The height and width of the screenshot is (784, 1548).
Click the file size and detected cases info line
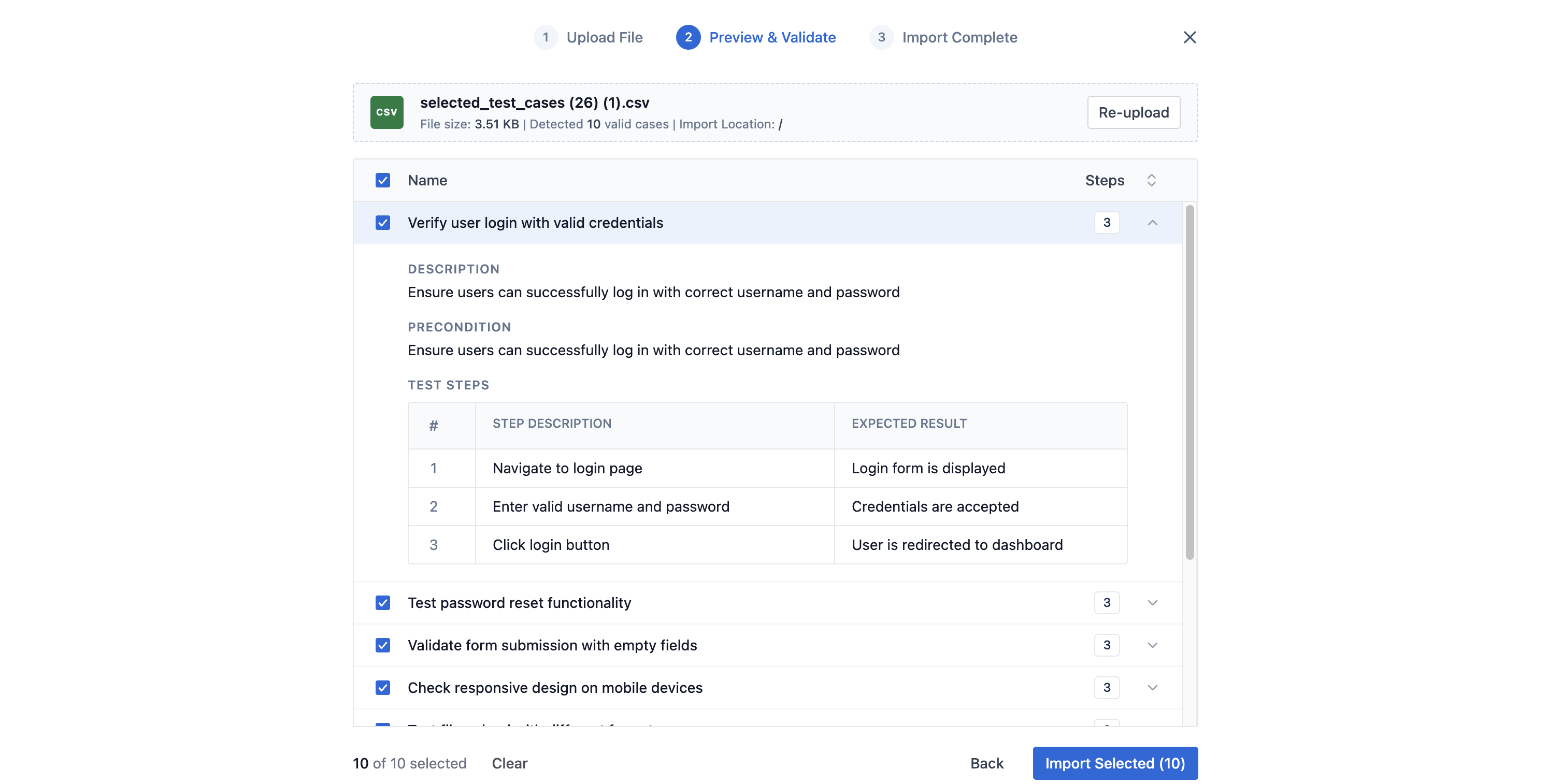(x=601, y=124)
